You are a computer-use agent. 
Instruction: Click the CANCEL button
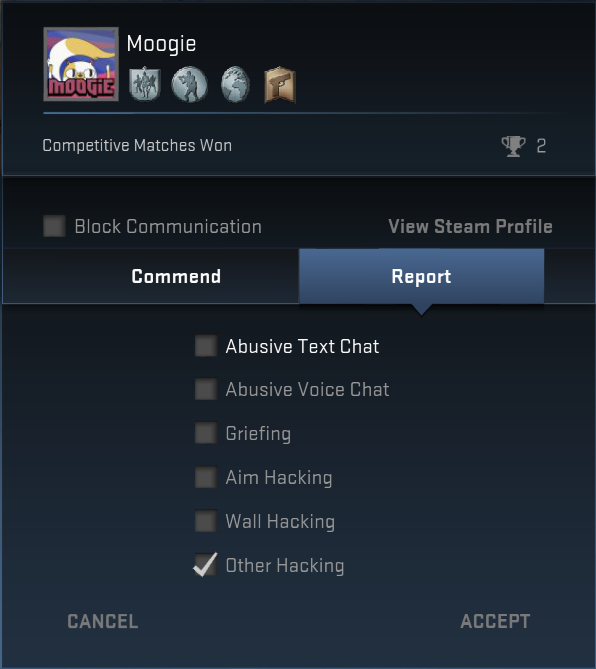pos(103,621)
